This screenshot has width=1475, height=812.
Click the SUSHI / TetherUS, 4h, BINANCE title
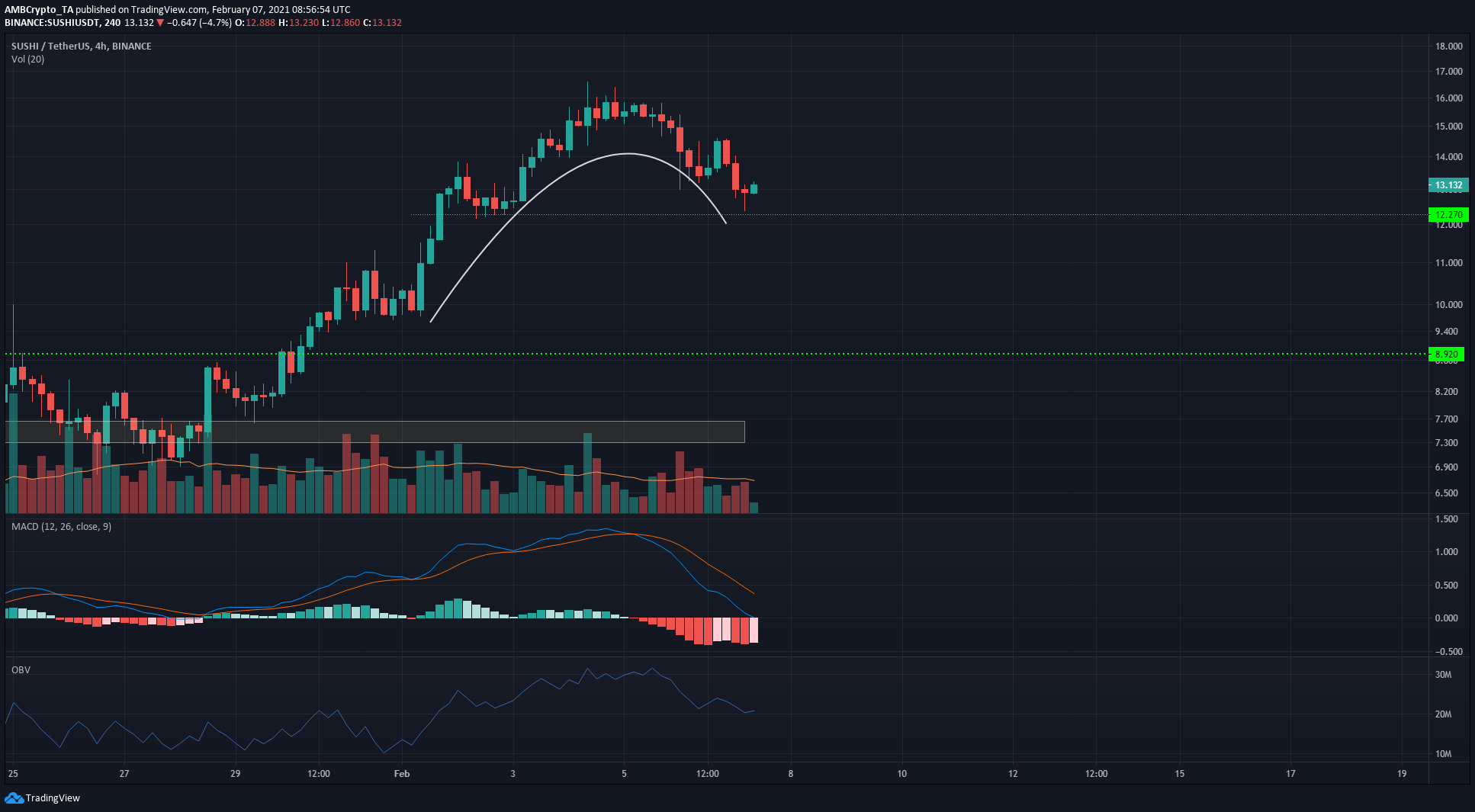(82, 46)
